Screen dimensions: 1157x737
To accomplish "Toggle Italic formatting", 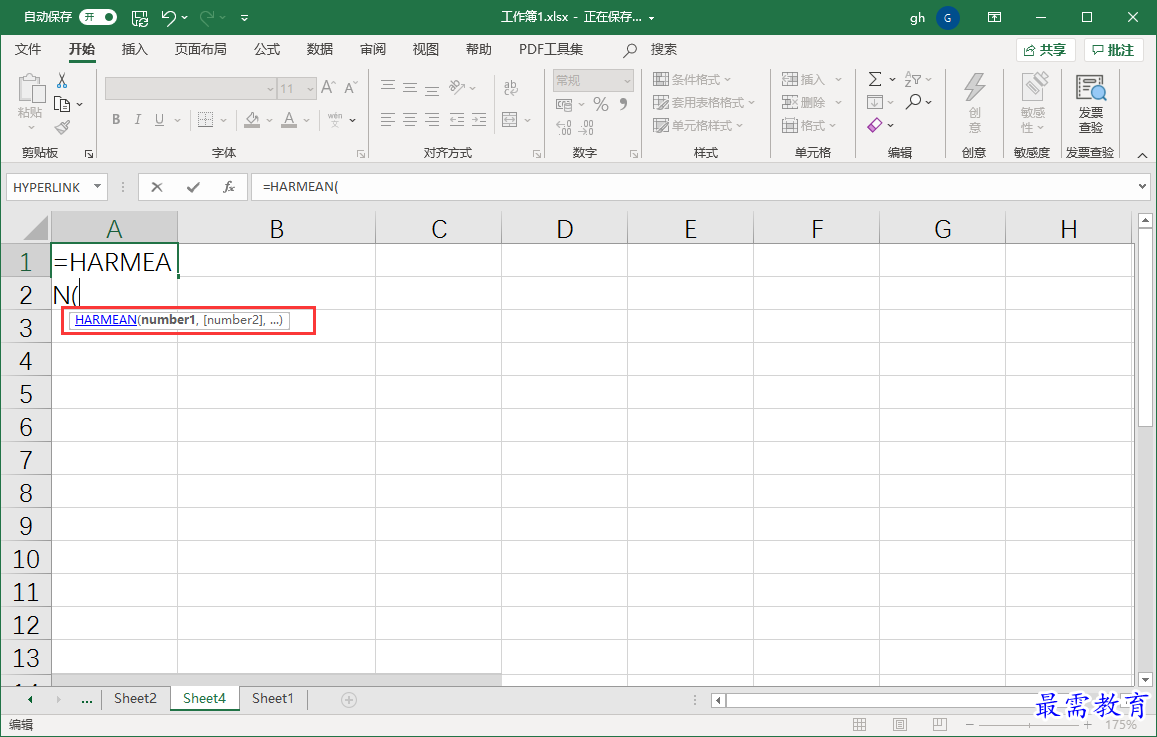I will point(137,120).
